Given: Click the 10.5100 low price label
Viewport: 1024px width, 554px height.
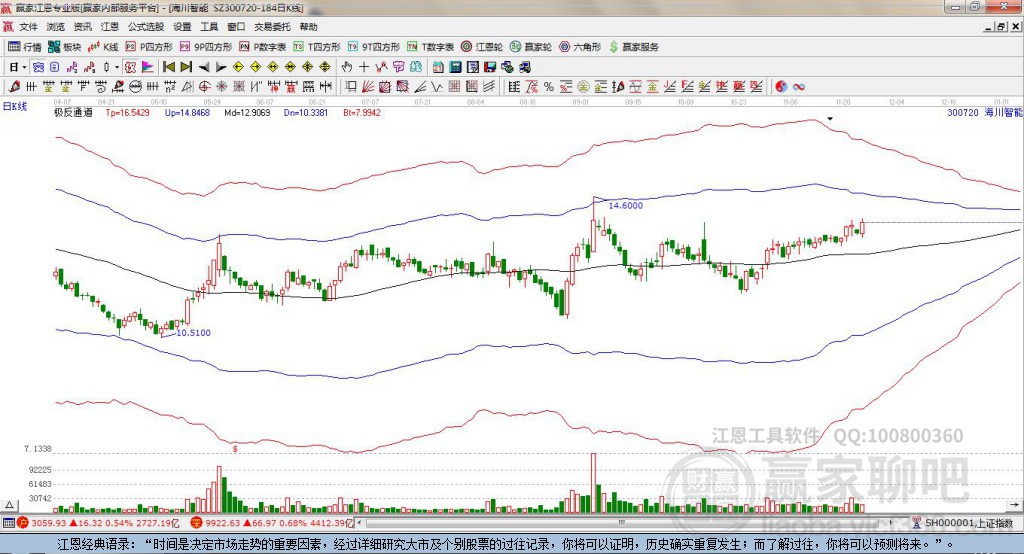Looking at the screenshot, I should (193, 333).
